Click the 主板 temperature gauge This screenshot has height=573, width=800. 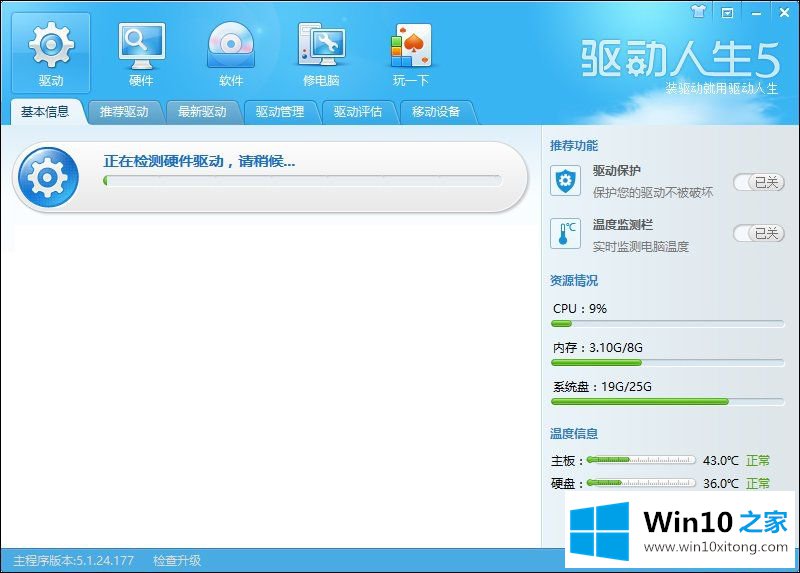click(x=641, y=460)
